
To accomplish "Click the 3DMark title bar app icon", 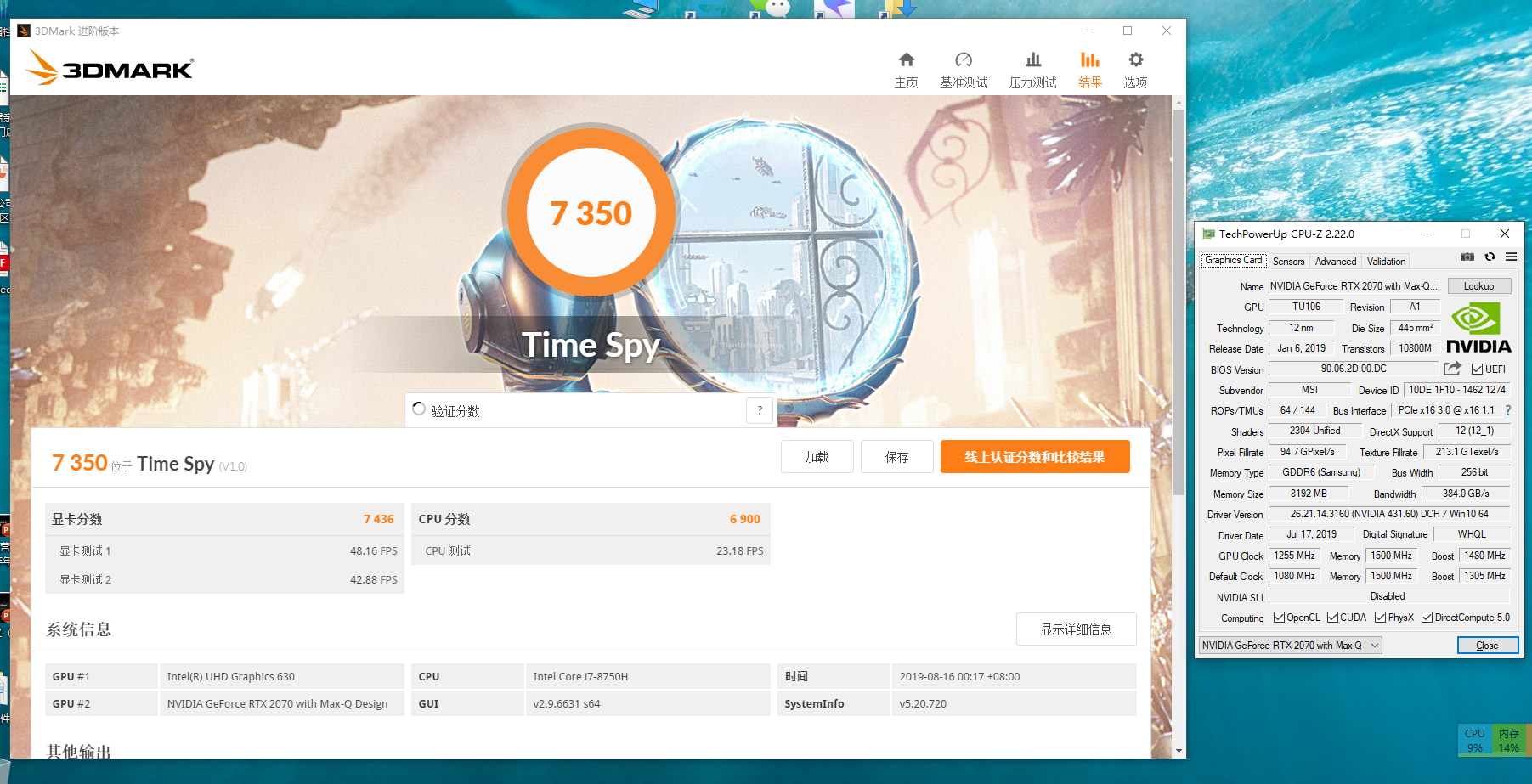I will [24, 31].
